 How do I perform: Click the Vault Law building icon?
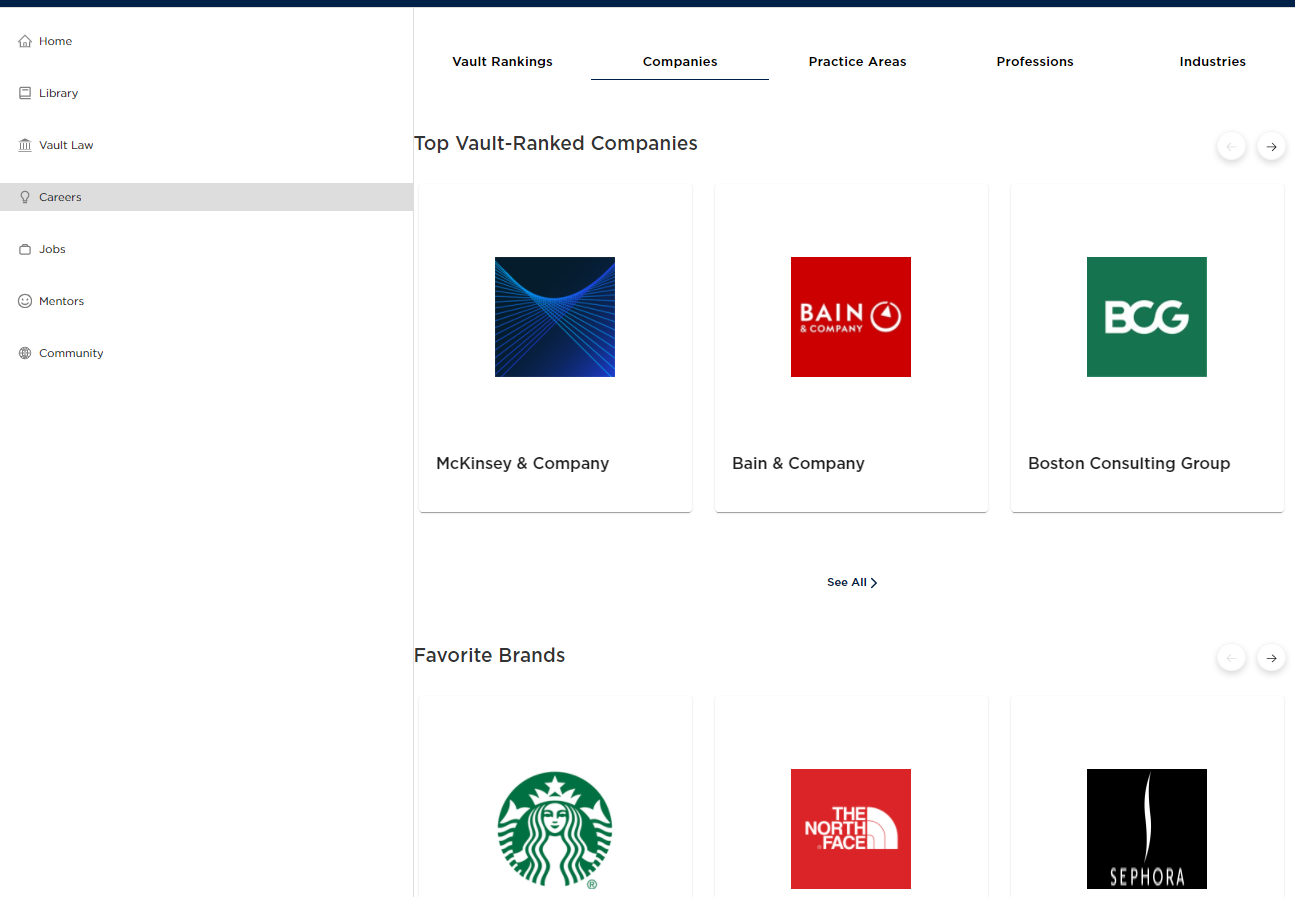click(x=25, y=146)
